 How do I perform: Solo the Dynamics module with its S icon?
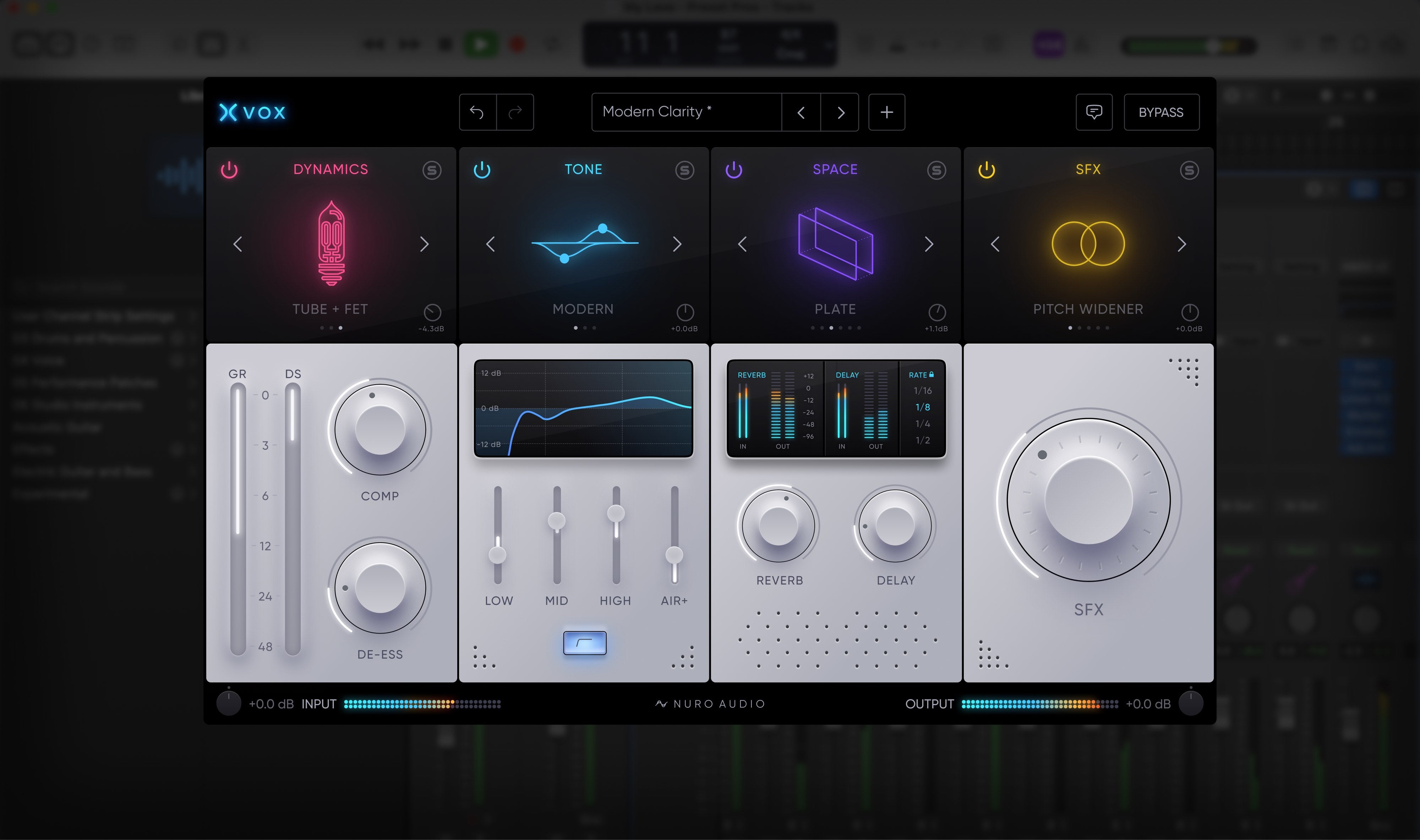pyautogui.click(x=431, y=170)
